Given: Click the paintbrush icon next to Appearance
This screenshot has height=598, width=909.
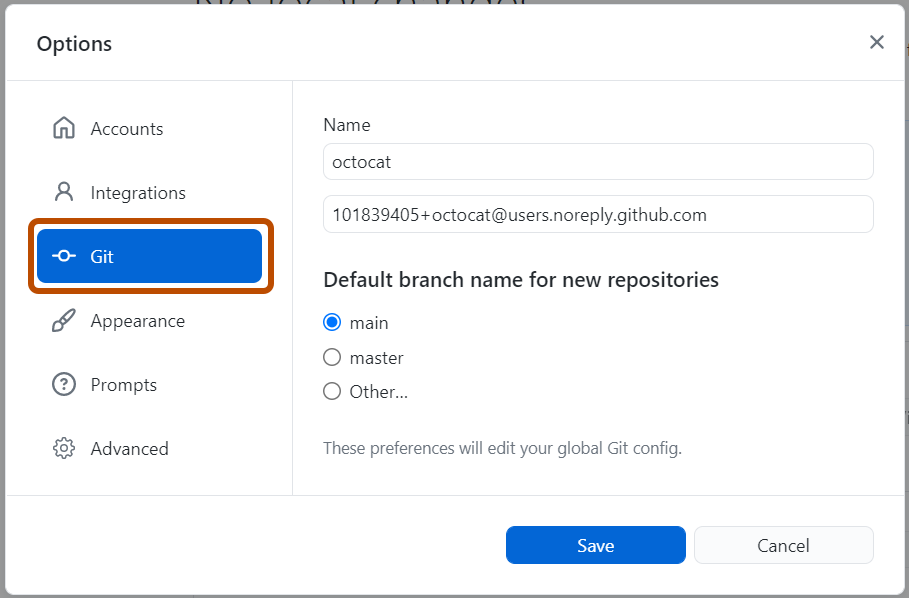Looking at the screenshot, I should coord(63,320).
